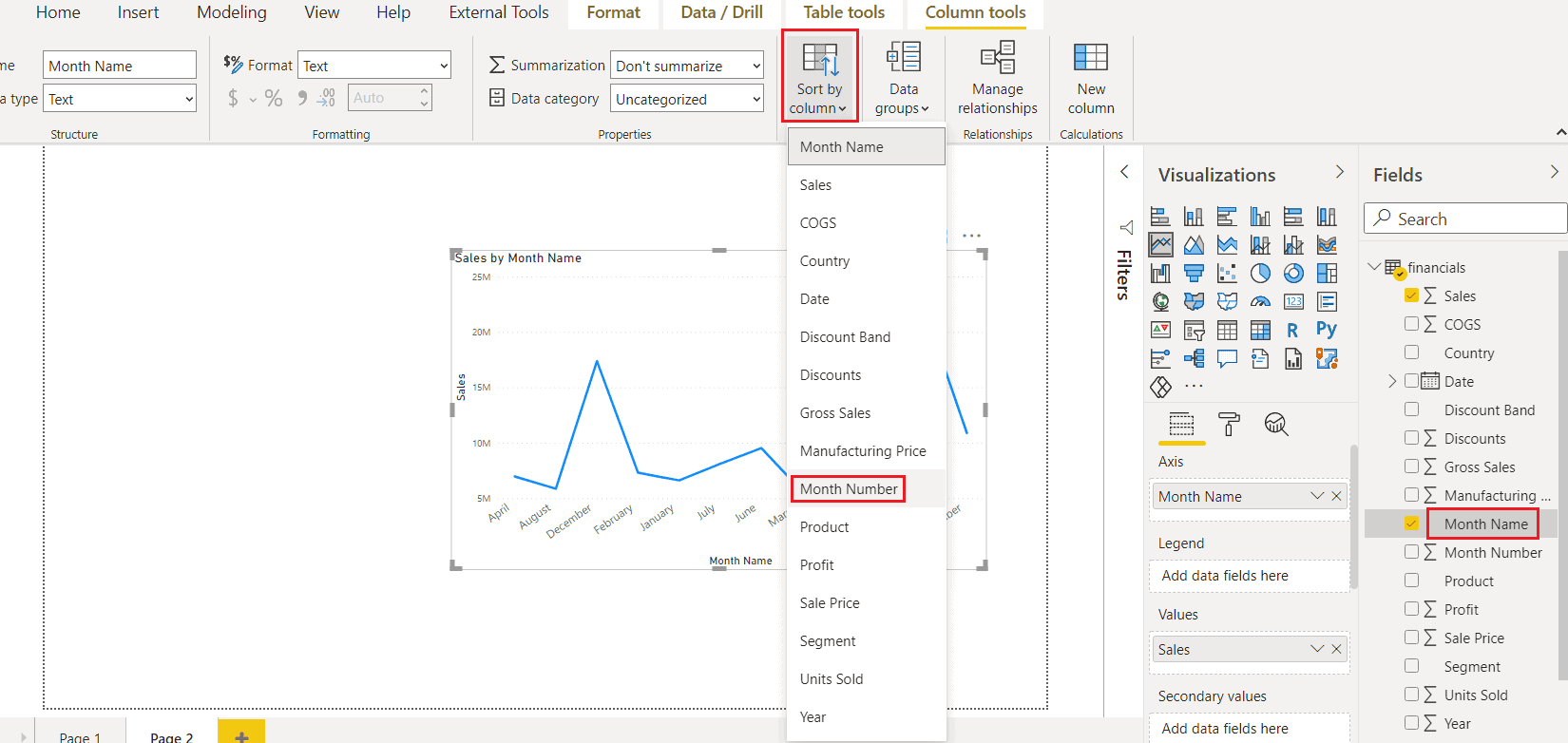Choose the gauge visual
This screenshot has width=1568, height=743.
click(1260, 302)
